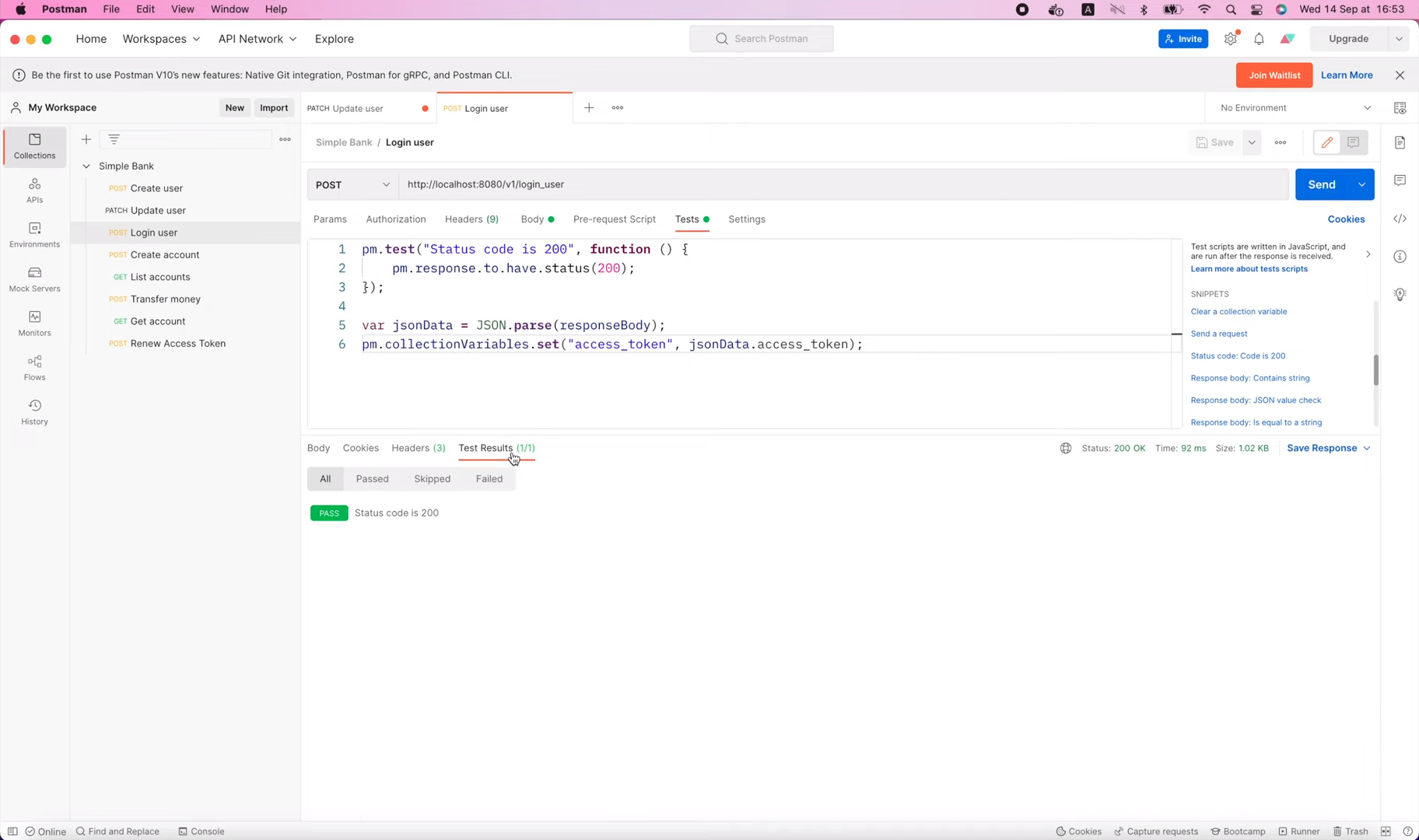Image resolution: width=1419 pixels, height=840 pixels.
Task: Open the File menu
Action: (111, 9)
